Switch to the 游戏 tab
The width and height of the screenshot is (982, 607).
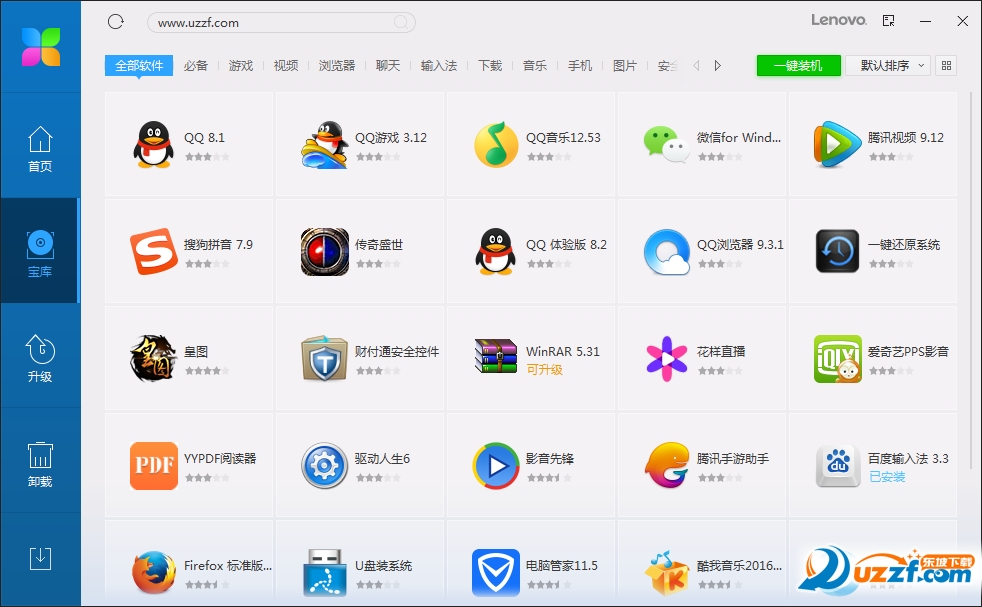pyautogui.click(x=240, y=65)
